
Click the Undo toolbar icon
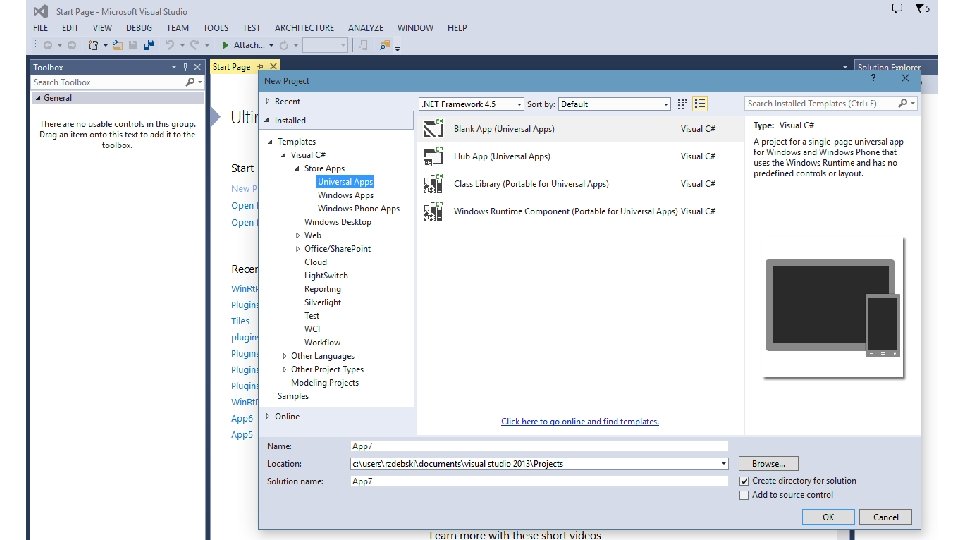[170, 45]
